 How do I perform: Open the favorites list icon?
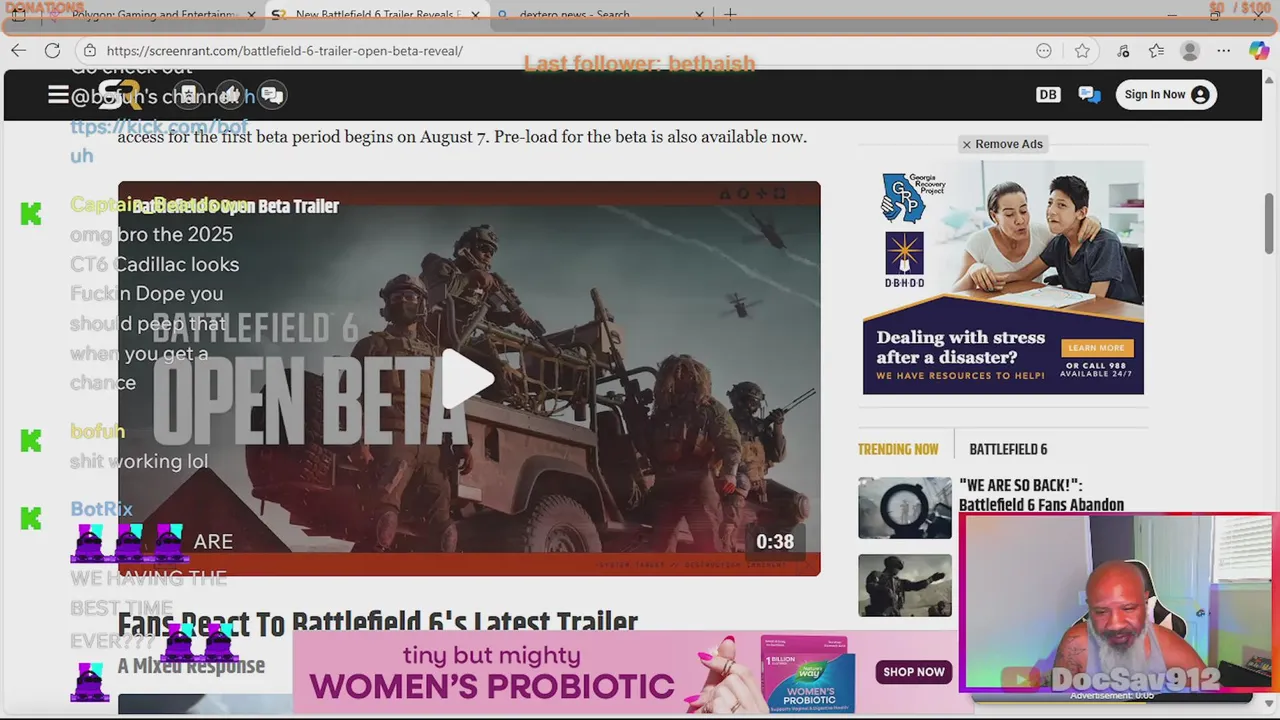tap(1156, 51)
